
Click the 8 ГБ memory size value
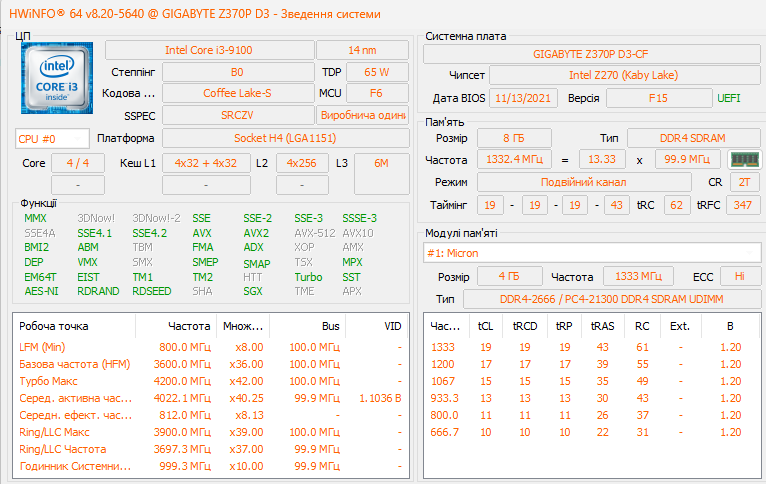coord(514,138)
